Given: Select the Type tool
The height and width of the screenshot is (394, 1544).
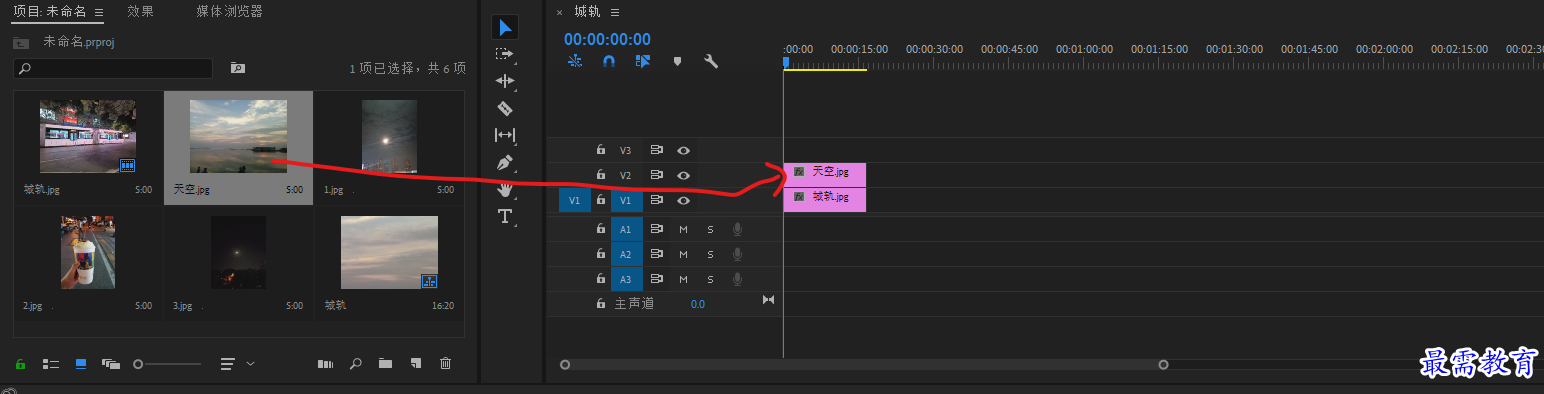Looking at the screenshot, I should 505,216.
